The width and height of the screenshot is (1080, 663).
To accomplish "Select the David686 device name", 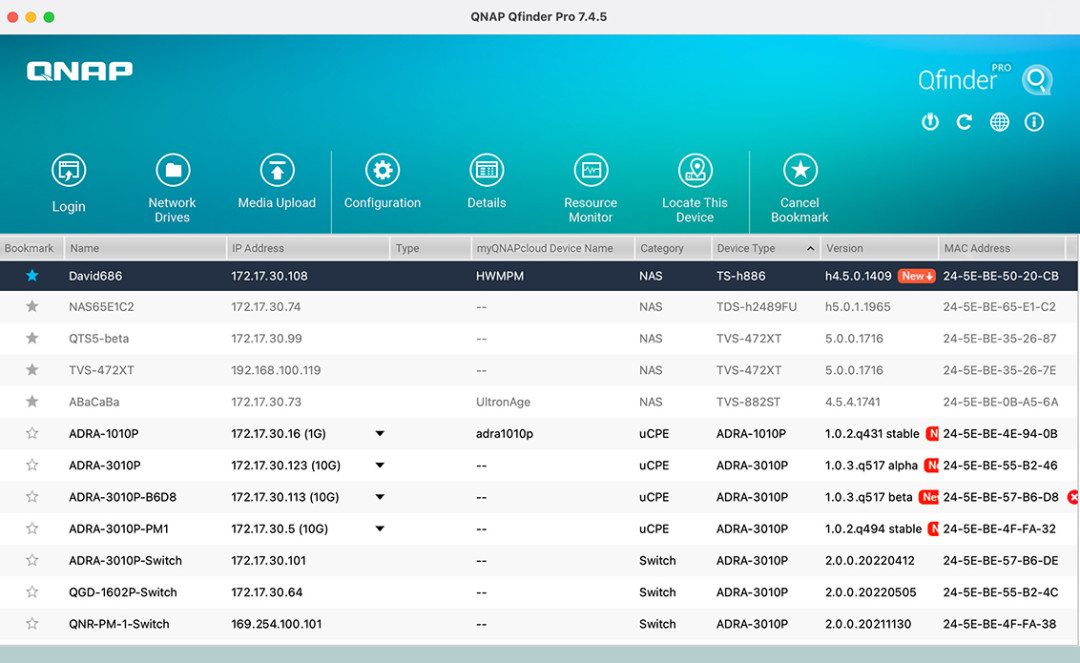I will point(95,276).
